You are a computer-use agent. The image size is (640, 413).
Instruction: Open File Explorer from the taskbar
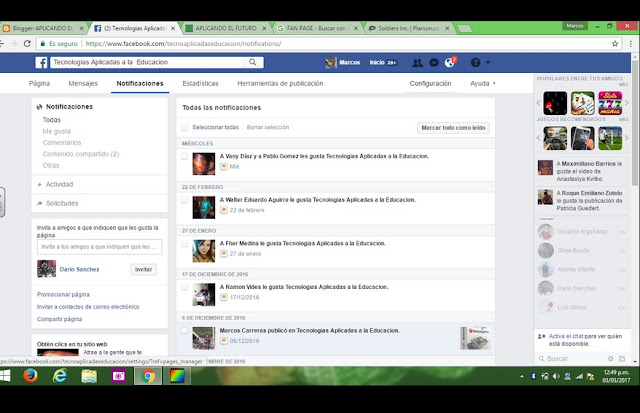(x=89, y=376)
